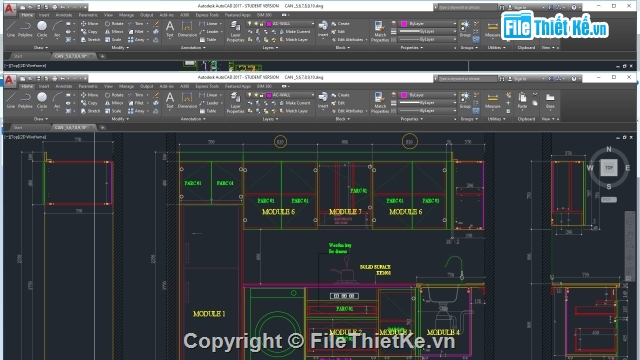This screenshot has height=360, width=640.
Task: Select the Line tool in the lower window
Action: coord(11,100)
